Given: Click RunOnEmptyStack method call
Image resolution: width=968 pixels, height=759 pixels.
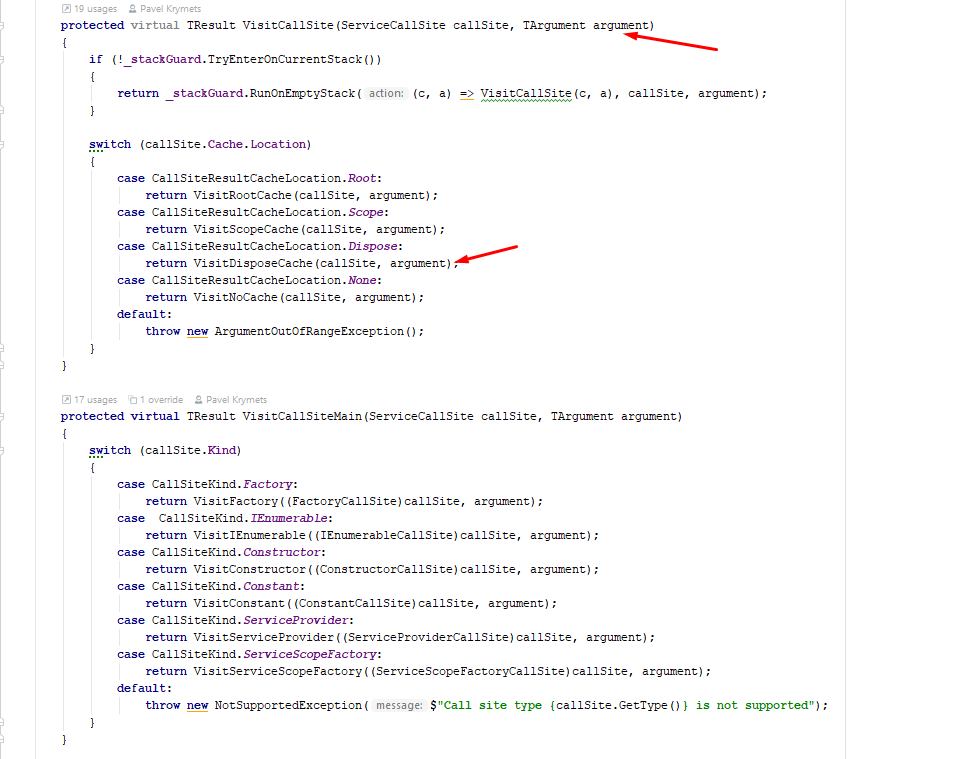Looking at the screenshot, I should click(x=302, y=93).
